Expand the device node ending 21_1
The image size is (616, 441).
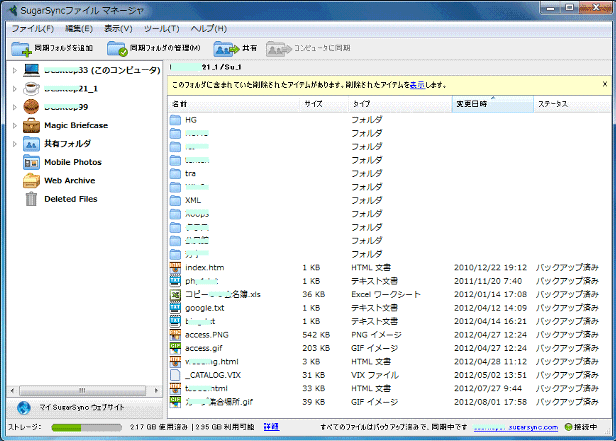point(15,89)
